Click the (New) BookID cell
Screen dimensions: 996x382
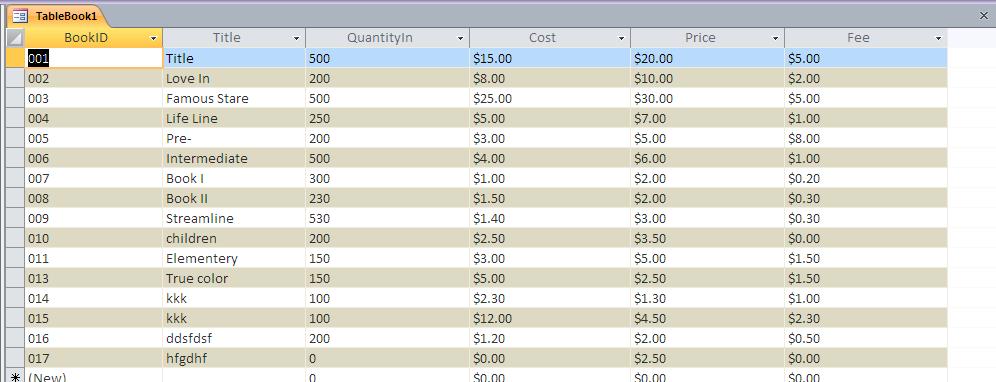pyautogui.click(x=94, y=376)
